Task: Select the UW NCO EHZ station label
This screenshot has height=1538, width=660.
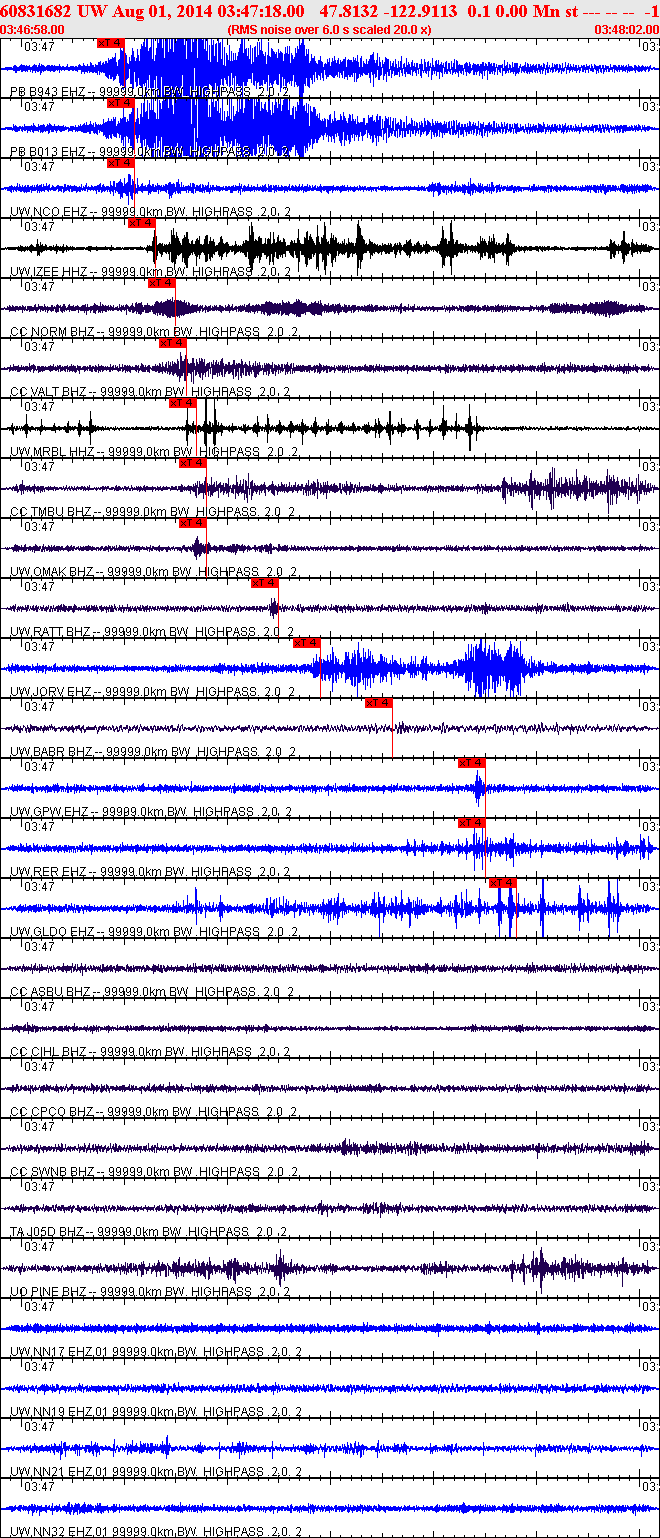Action: tap(151, 212)
